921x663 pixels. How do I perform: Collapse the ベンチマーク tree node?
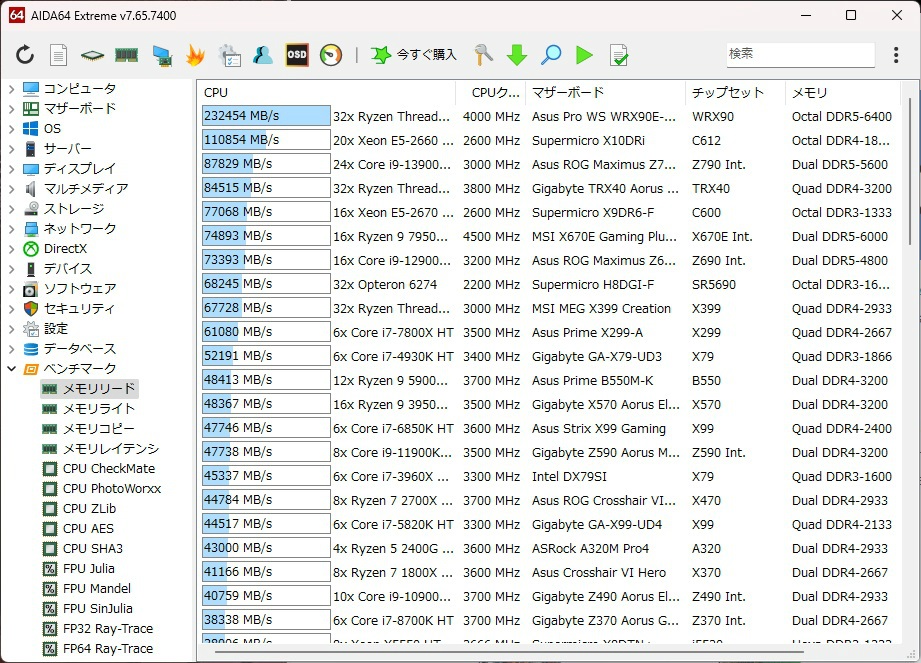tap(12, 369)
